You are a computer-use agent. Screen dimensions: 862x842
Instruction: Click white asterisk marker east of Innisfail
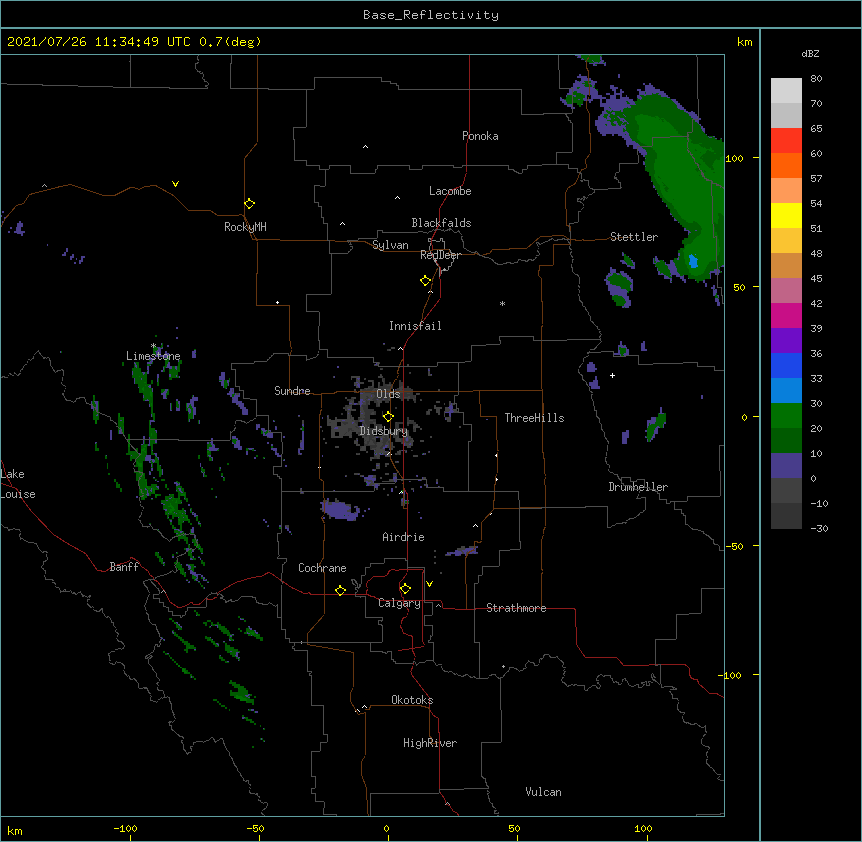pos(502,303)
